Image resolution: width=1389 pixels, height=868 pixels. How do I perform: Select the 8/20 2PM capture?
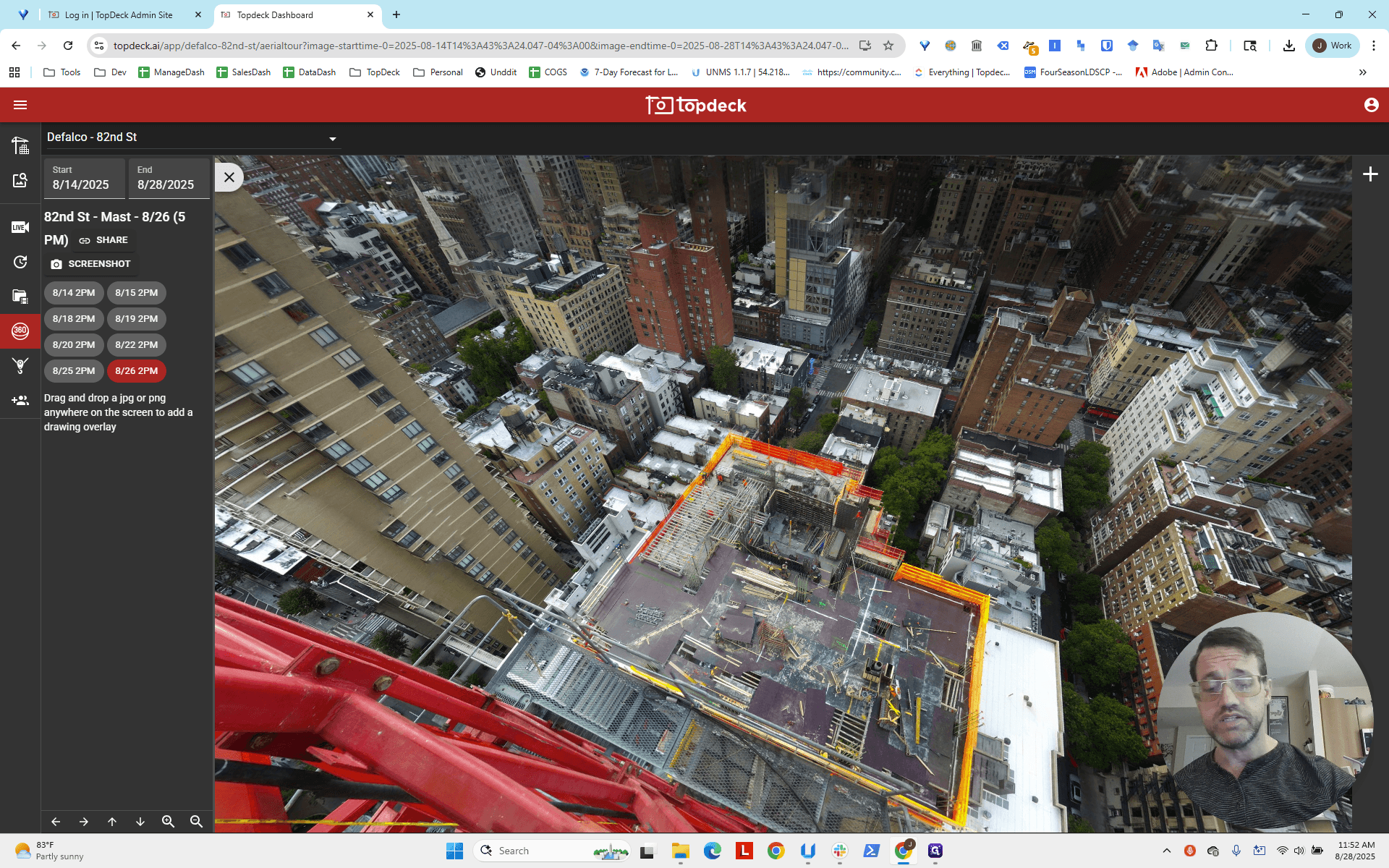74,345
